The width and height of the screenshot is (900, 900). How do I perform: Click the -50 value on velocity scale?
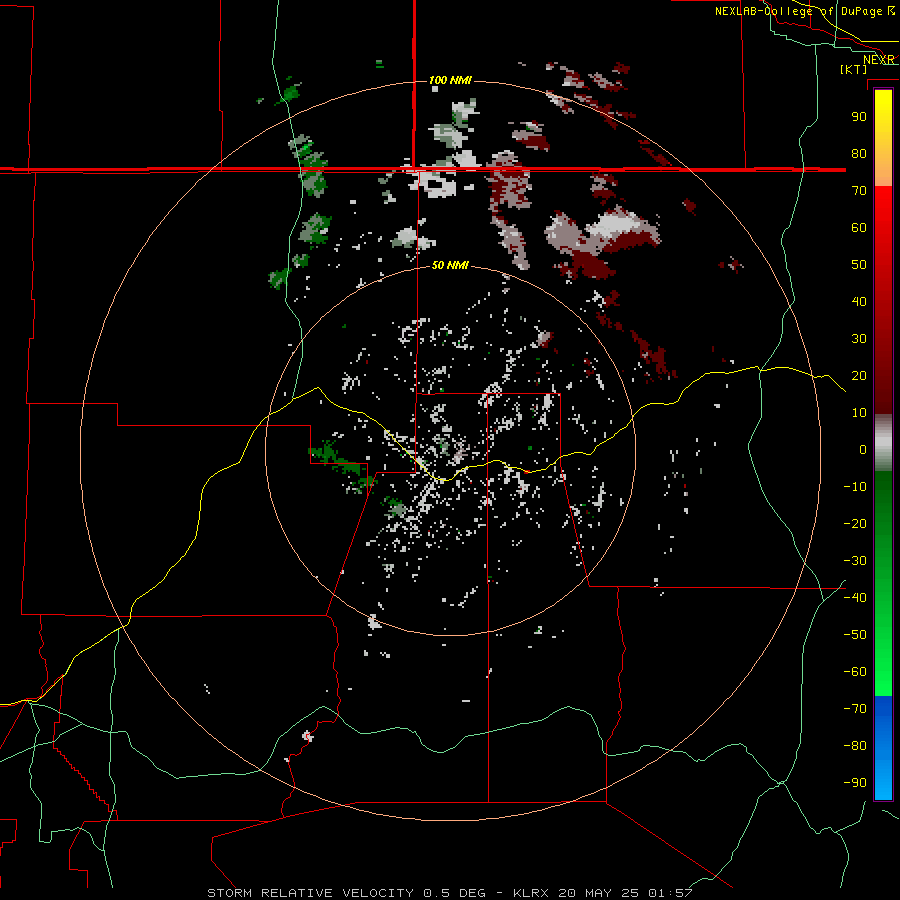pos(855,634)
